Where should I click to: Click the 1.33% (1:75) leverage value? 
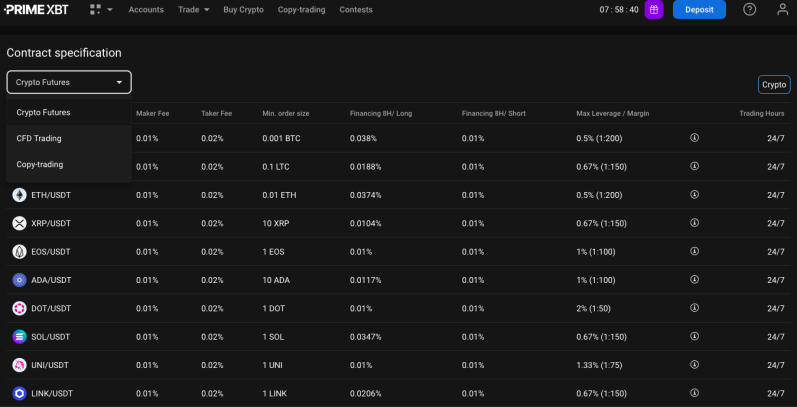[599, 365]
